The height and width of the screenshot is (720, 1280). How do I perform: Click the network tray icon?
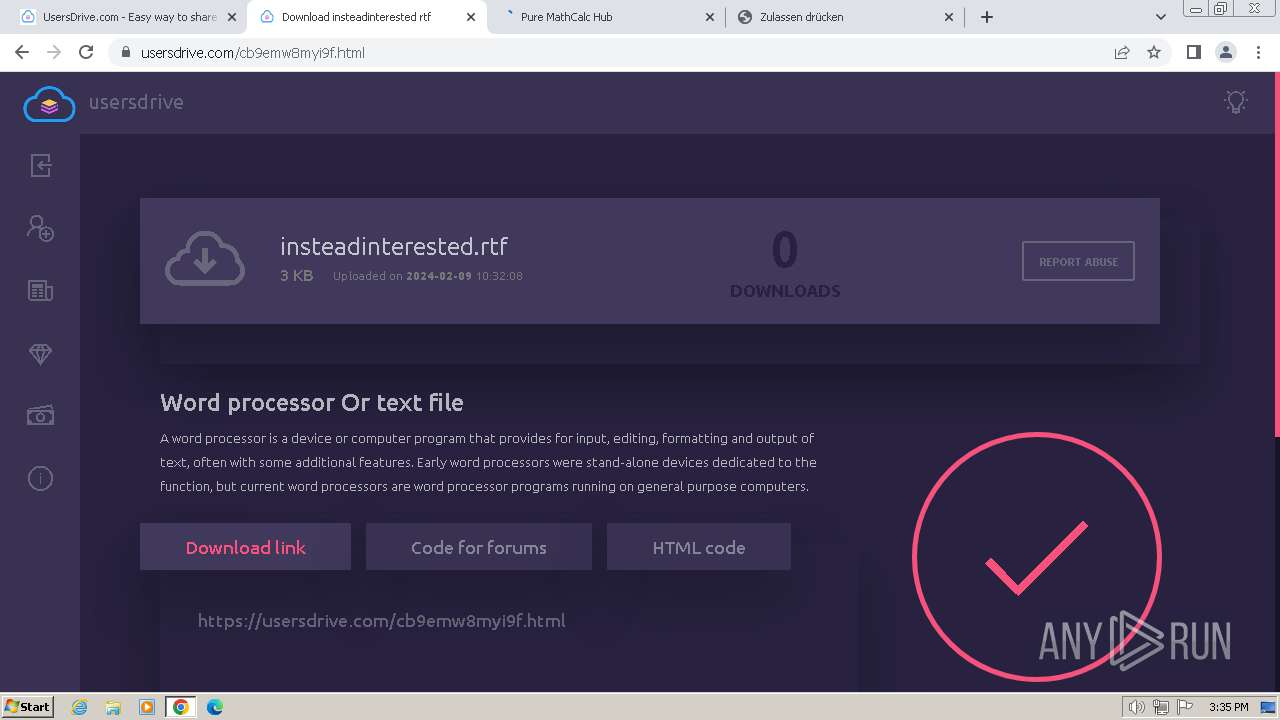pos(1161,707)
